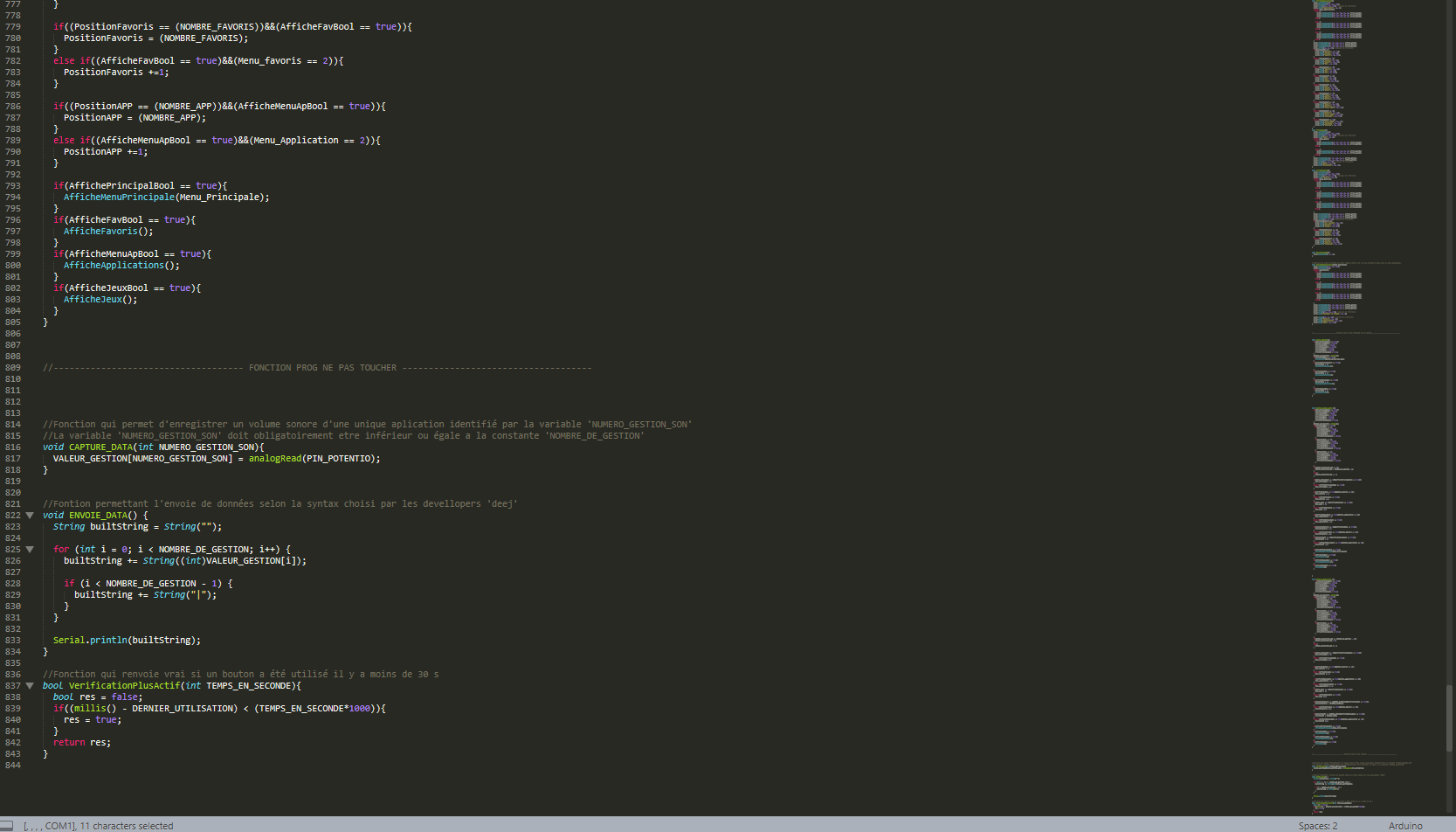Click comment '//Fonction qui renvoie vrai si un bouton'
This screenshot has width=1456, height=832.
pyautogui.click(x=241, y=675)
